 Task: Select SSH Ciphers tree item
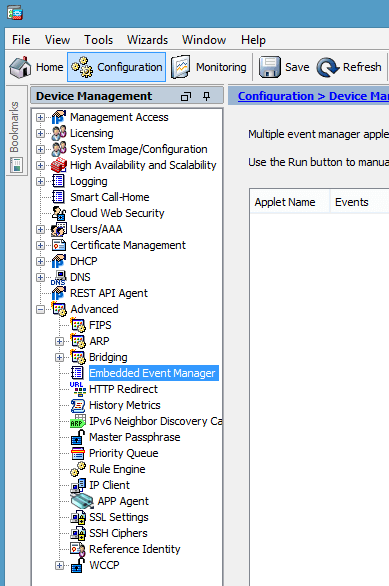tap(118, 533)
